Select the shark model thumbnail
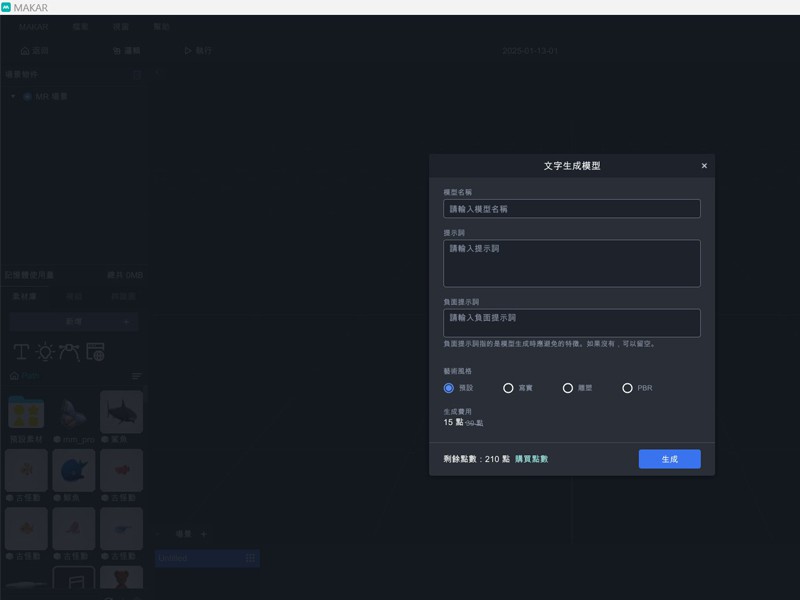 pos(121,412)
